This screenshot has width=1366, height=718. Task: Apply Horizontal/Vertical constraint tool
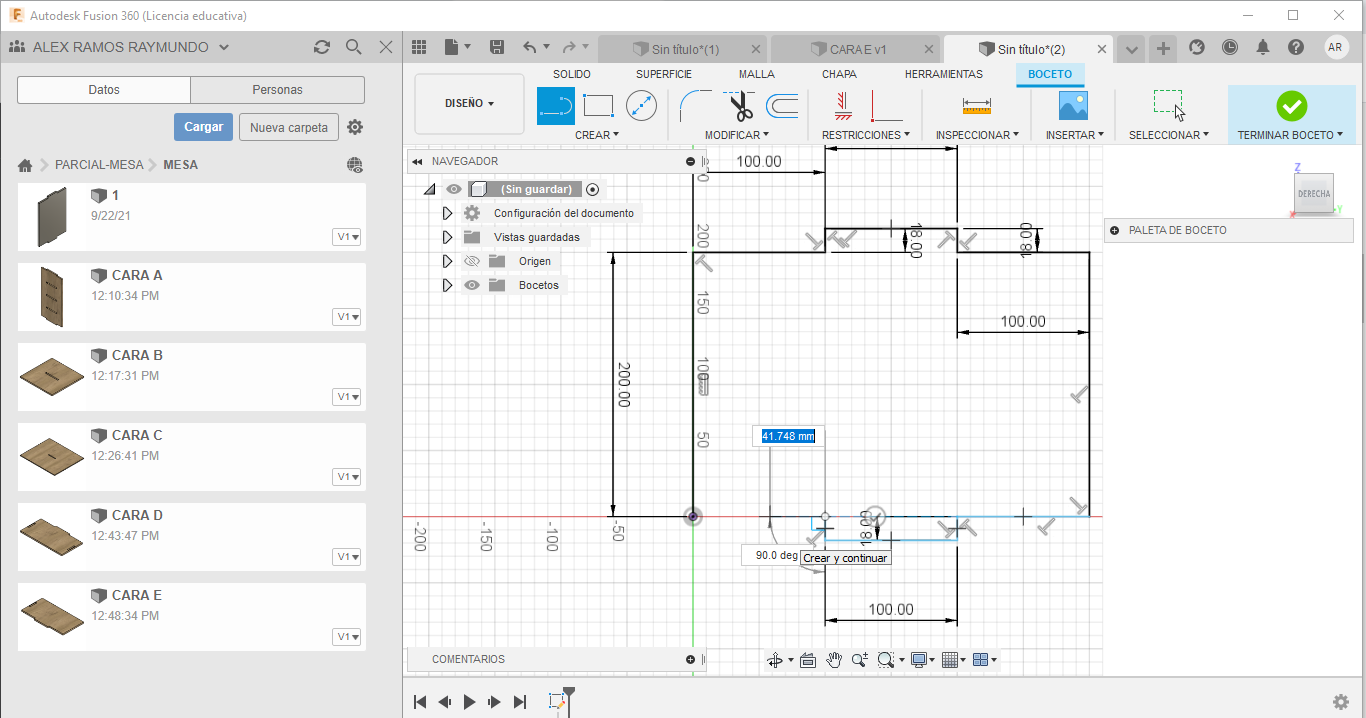(843, 105)
